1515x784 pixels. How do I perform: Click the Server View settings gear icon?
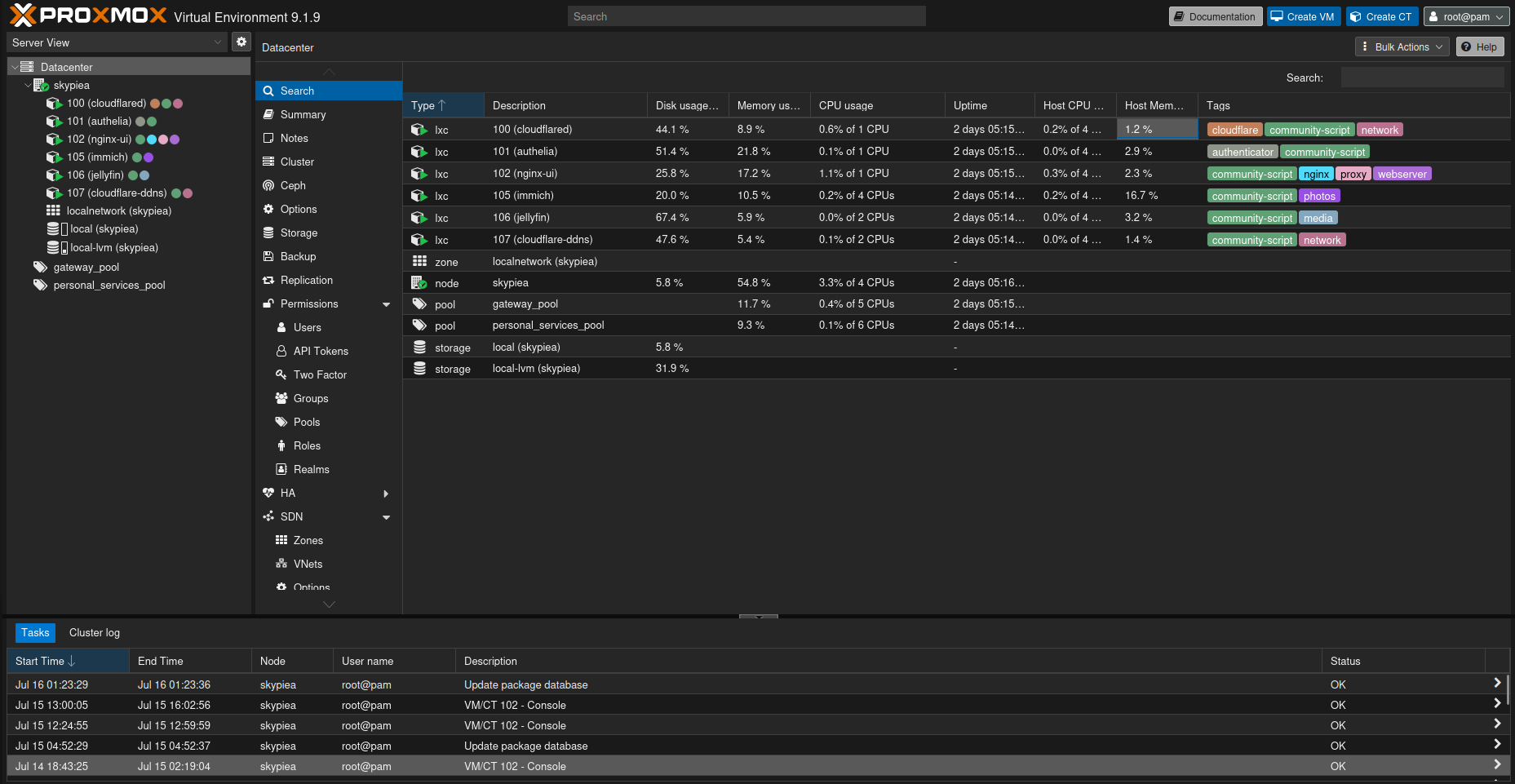(x=241, y=42)
